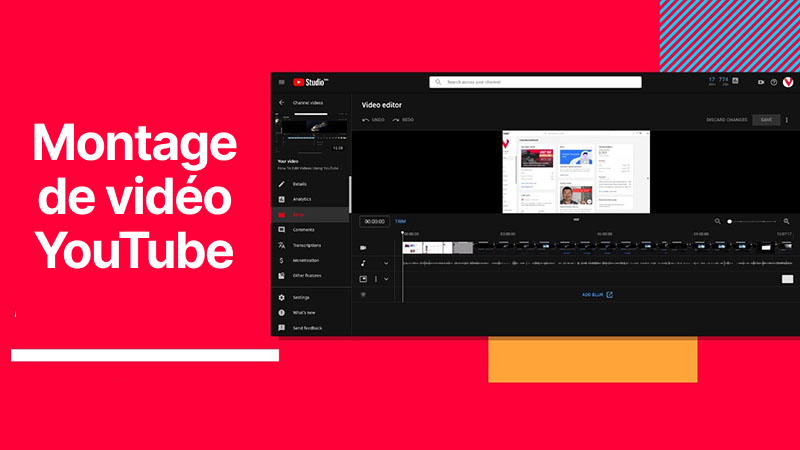This screenshot has width=800, height=450.
Task: Click the blue Trim button
Action: pos(401,221)
